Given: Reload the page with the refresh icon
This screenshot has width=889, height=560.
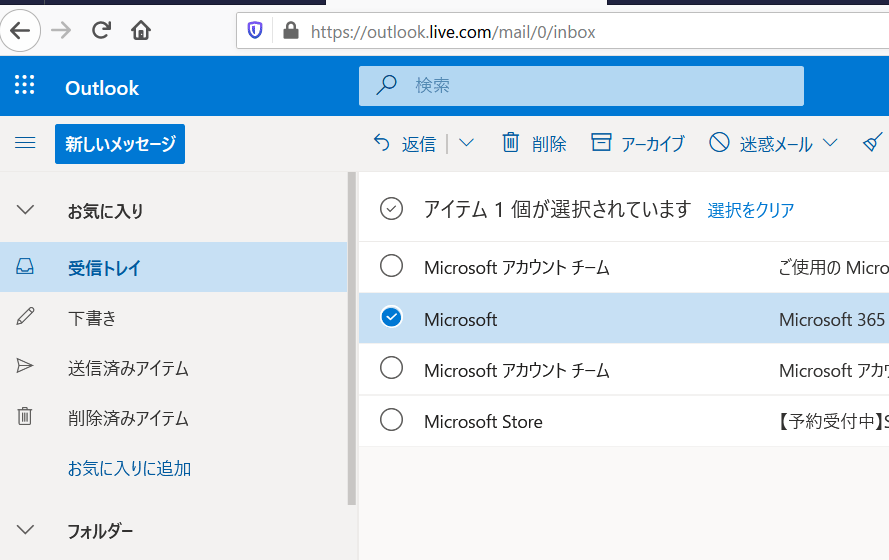Looking at the screenshot, I should 101,30.
